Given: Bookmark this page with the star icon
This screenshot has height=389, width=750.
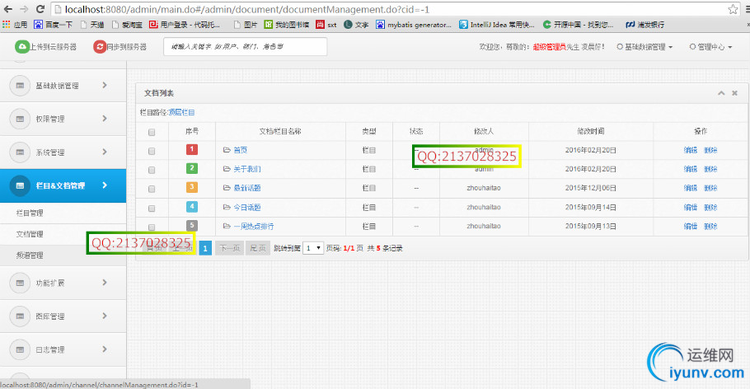Looking at the screenshot, I should tap(733, 9).
